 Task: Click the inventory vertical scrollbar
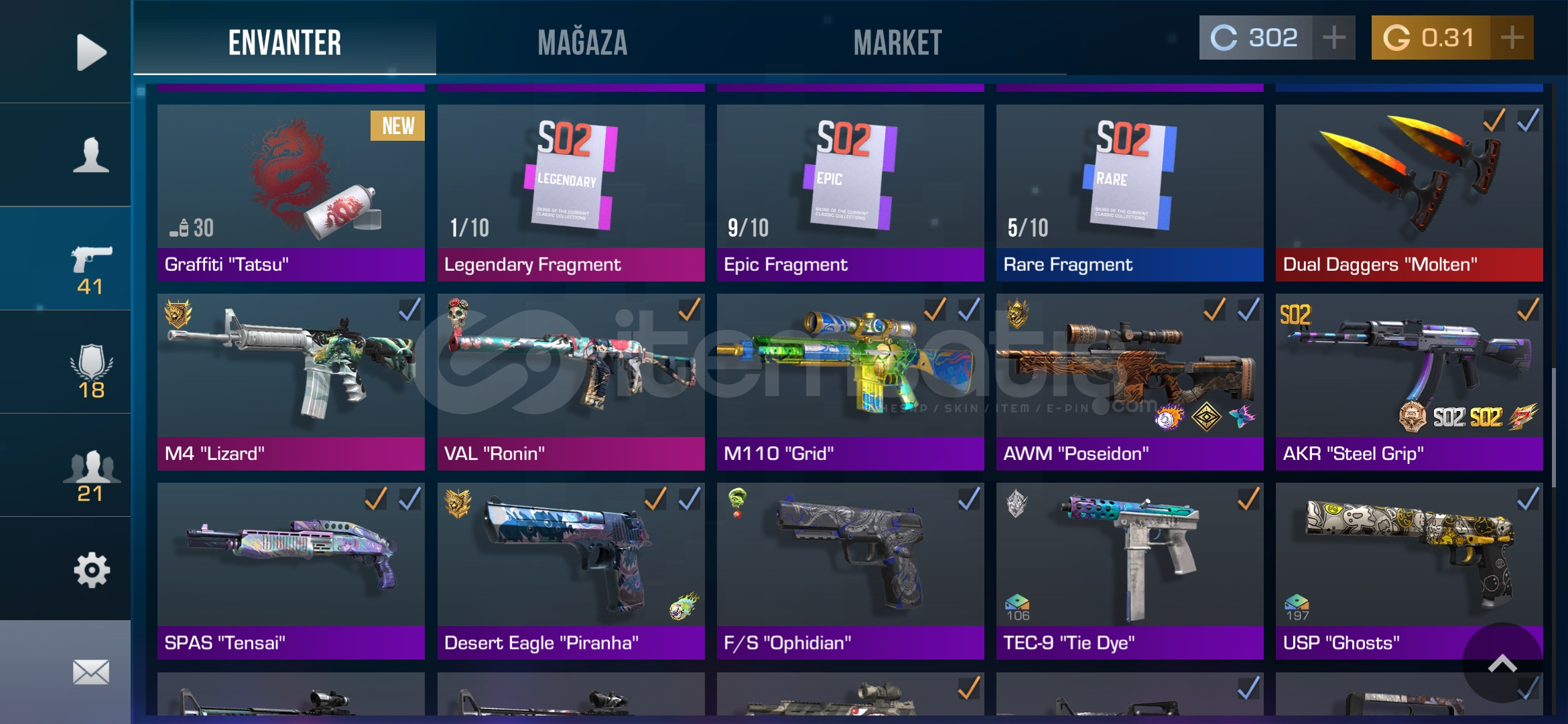point(1555,429)
